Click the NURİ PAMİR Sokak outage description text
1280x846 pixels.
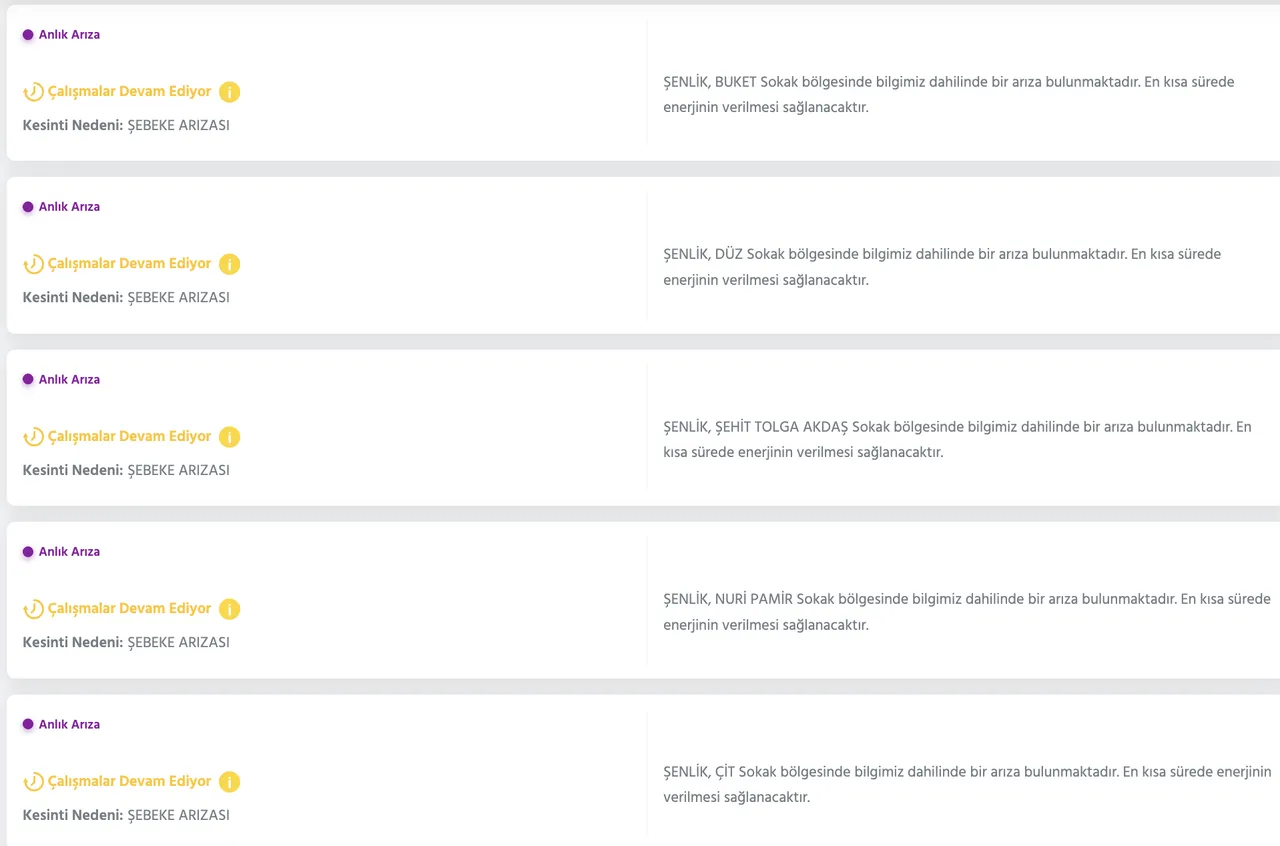point(966,612)
